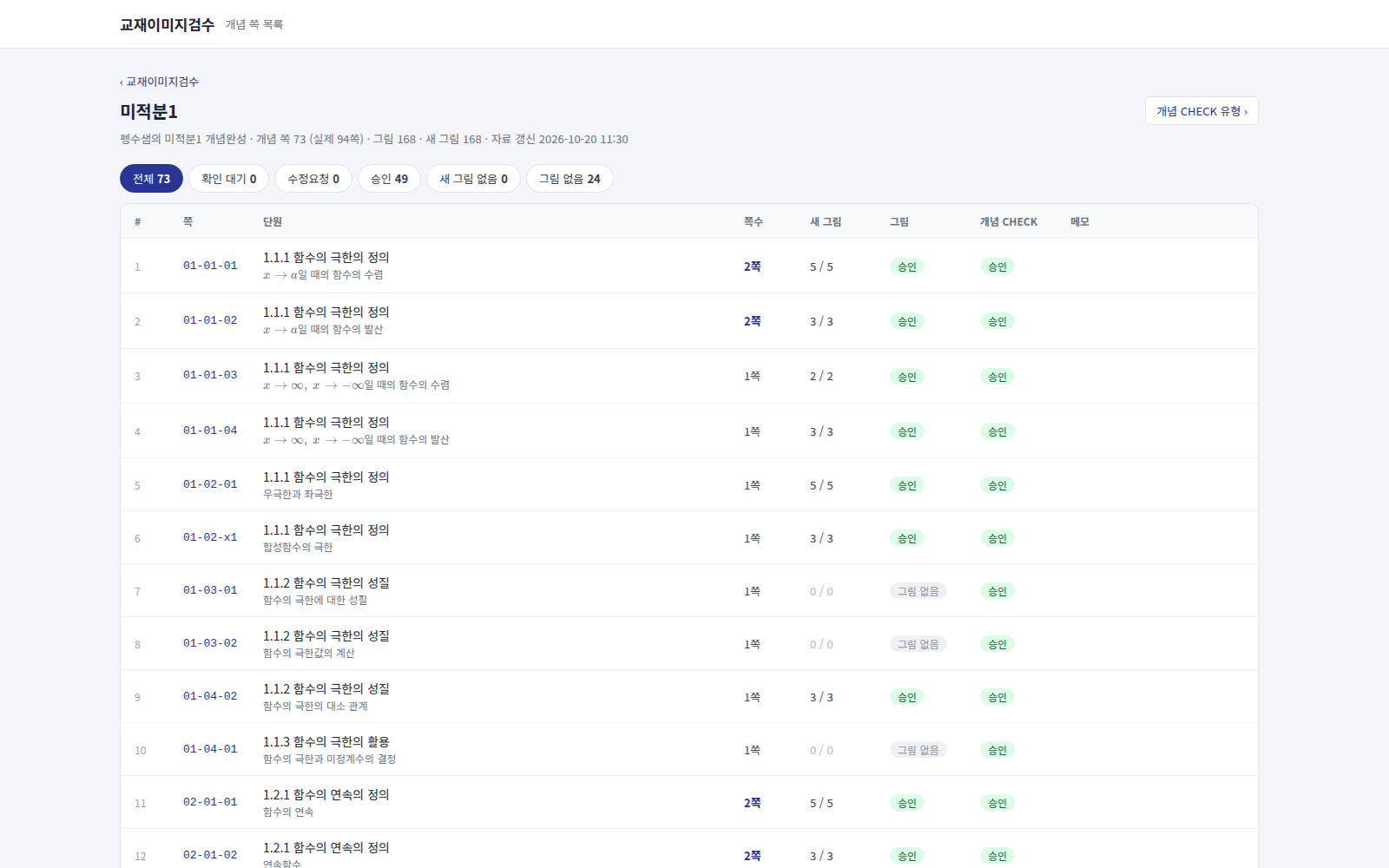Select the 전체 73 filter tab

(151, 179)
